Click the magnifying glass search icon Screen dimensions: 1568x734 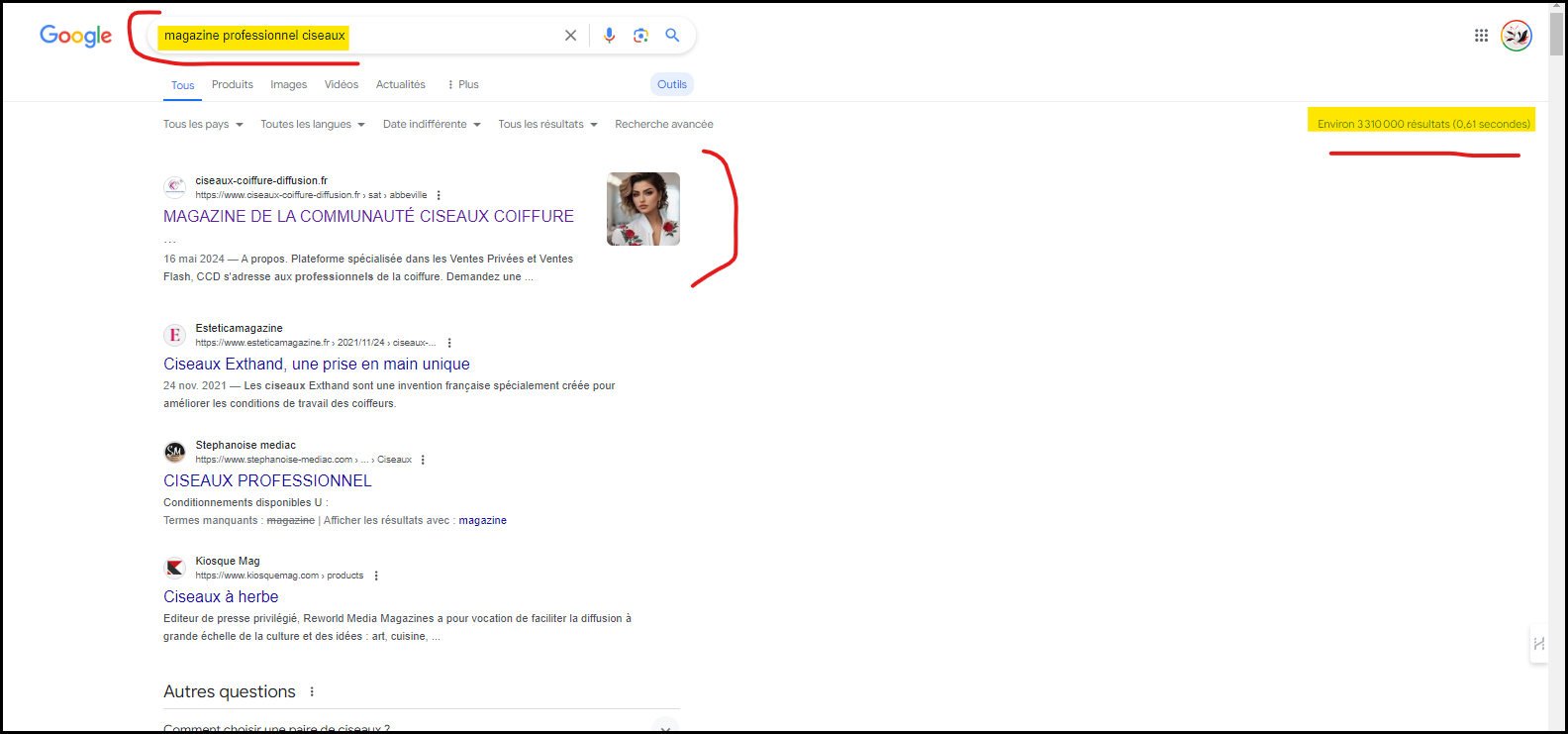click(x=672, y=36)
